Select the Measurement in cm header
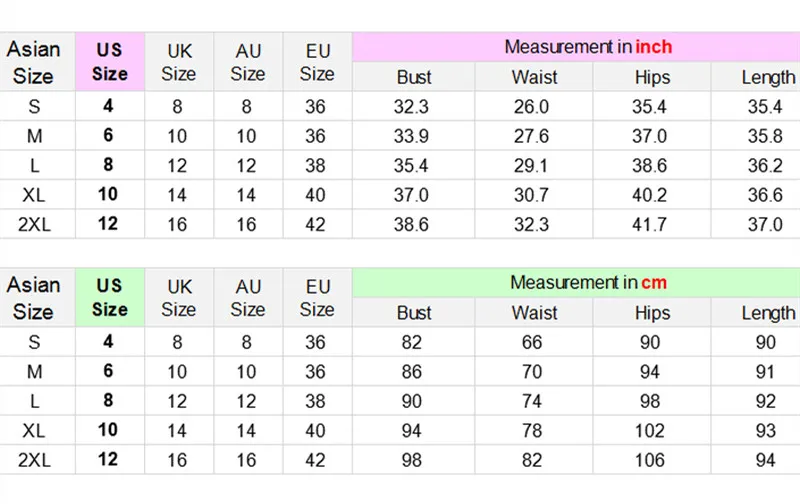The height and width of the screenshot is (504, 800). [588, 283]
